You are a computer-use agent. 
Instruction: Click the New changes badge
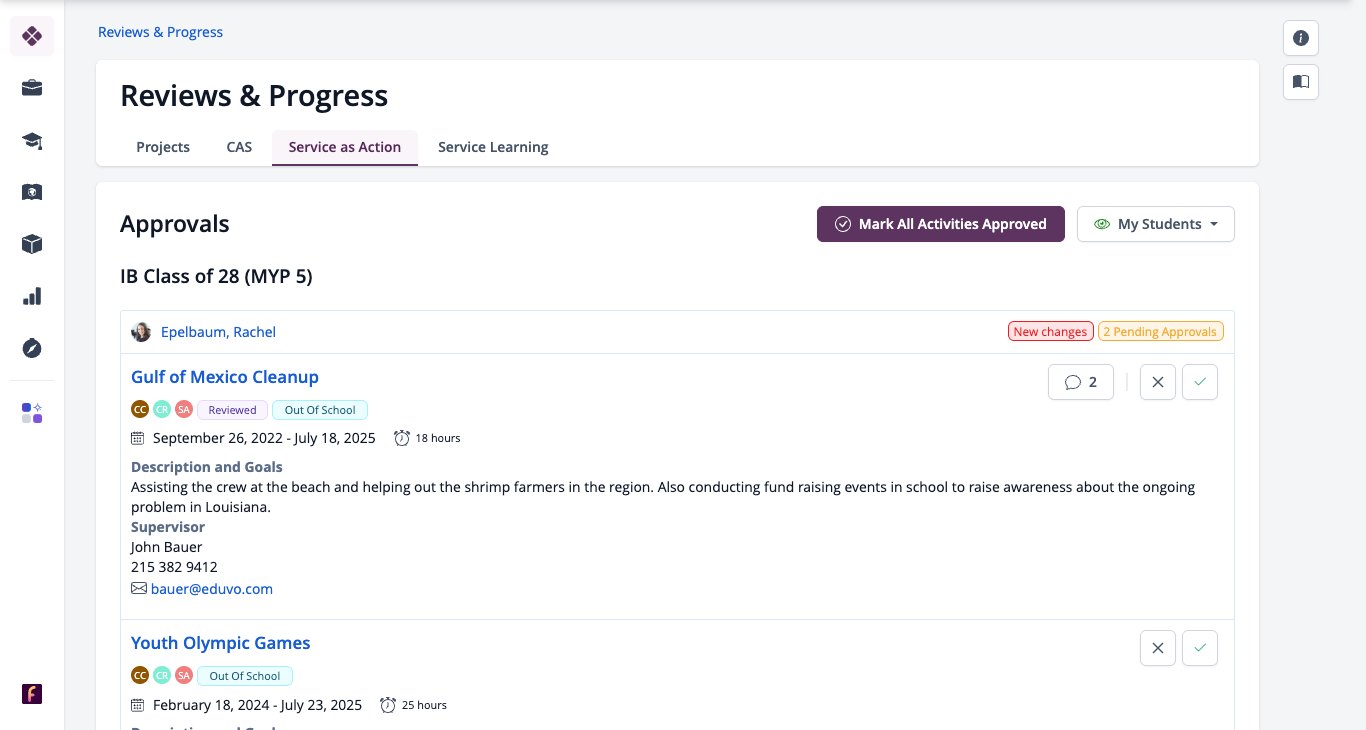pyautogui.click(x=1050, y=332)
